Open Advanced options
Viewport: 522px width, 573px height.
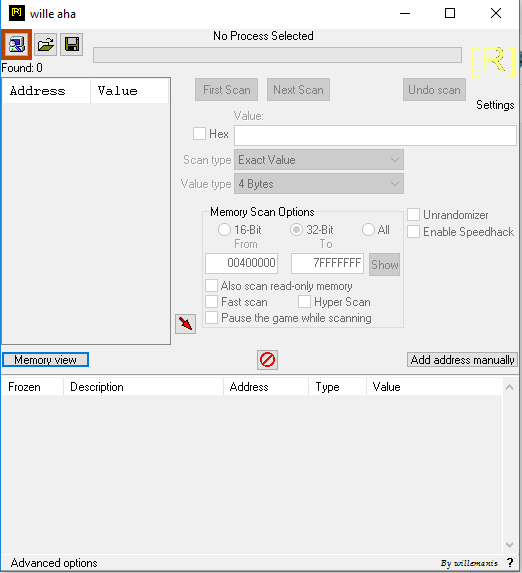(54, 563)
